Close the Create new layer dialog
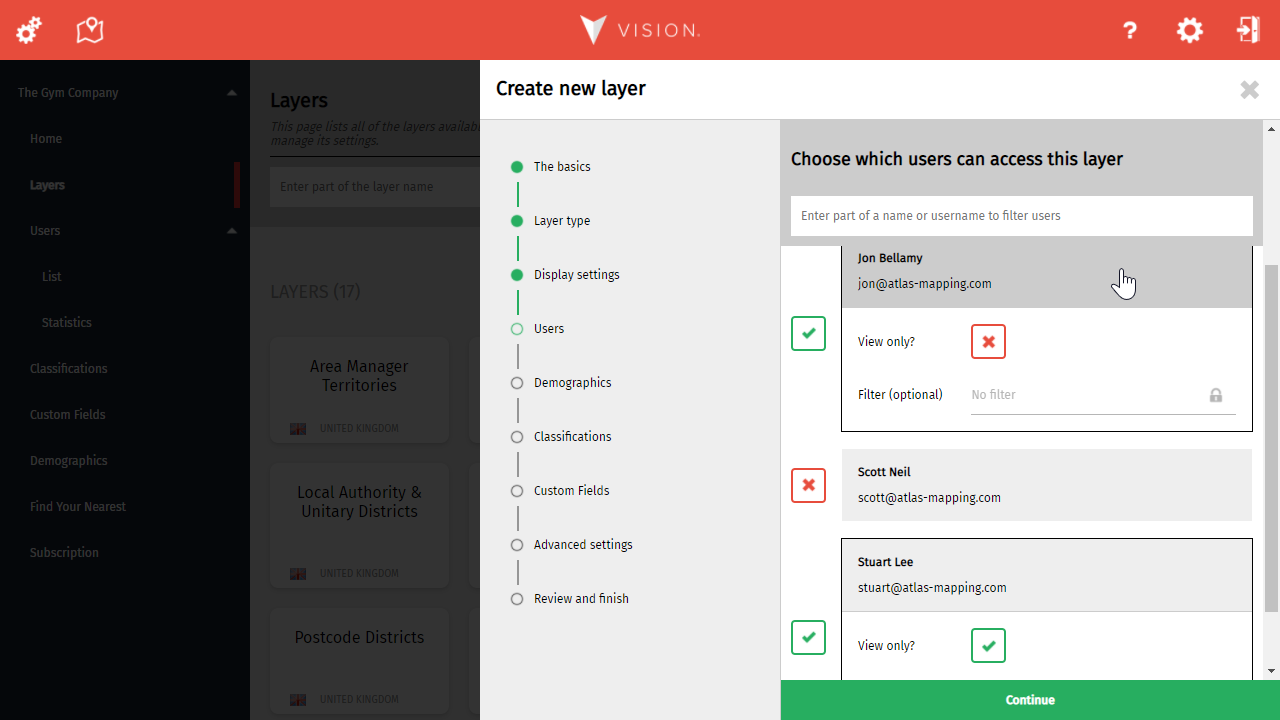The width and height of the screenshot is (1280, 720). click(x=1249, y=90)
